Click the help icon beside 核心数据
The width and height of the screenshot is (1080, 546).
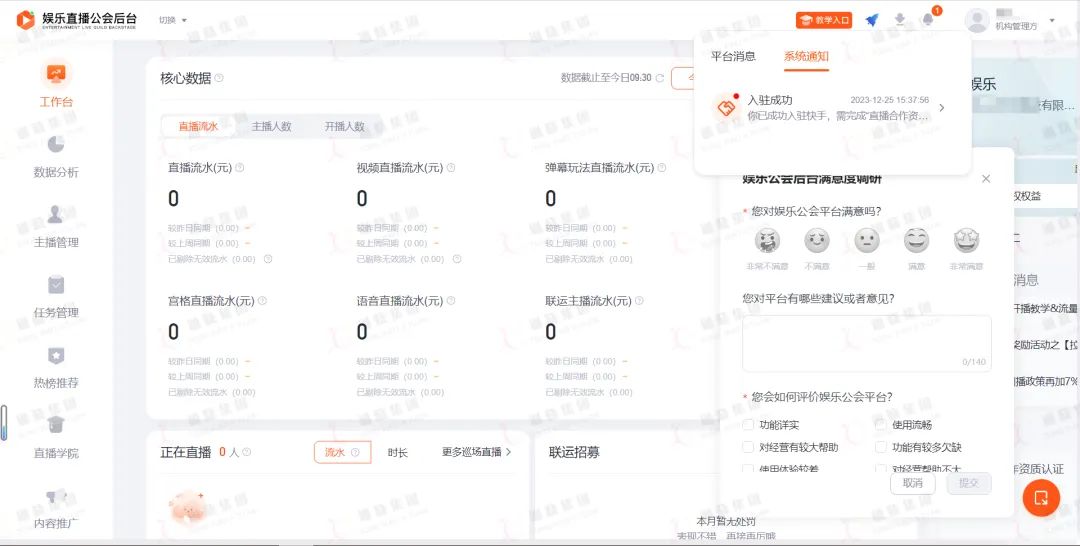219,78
